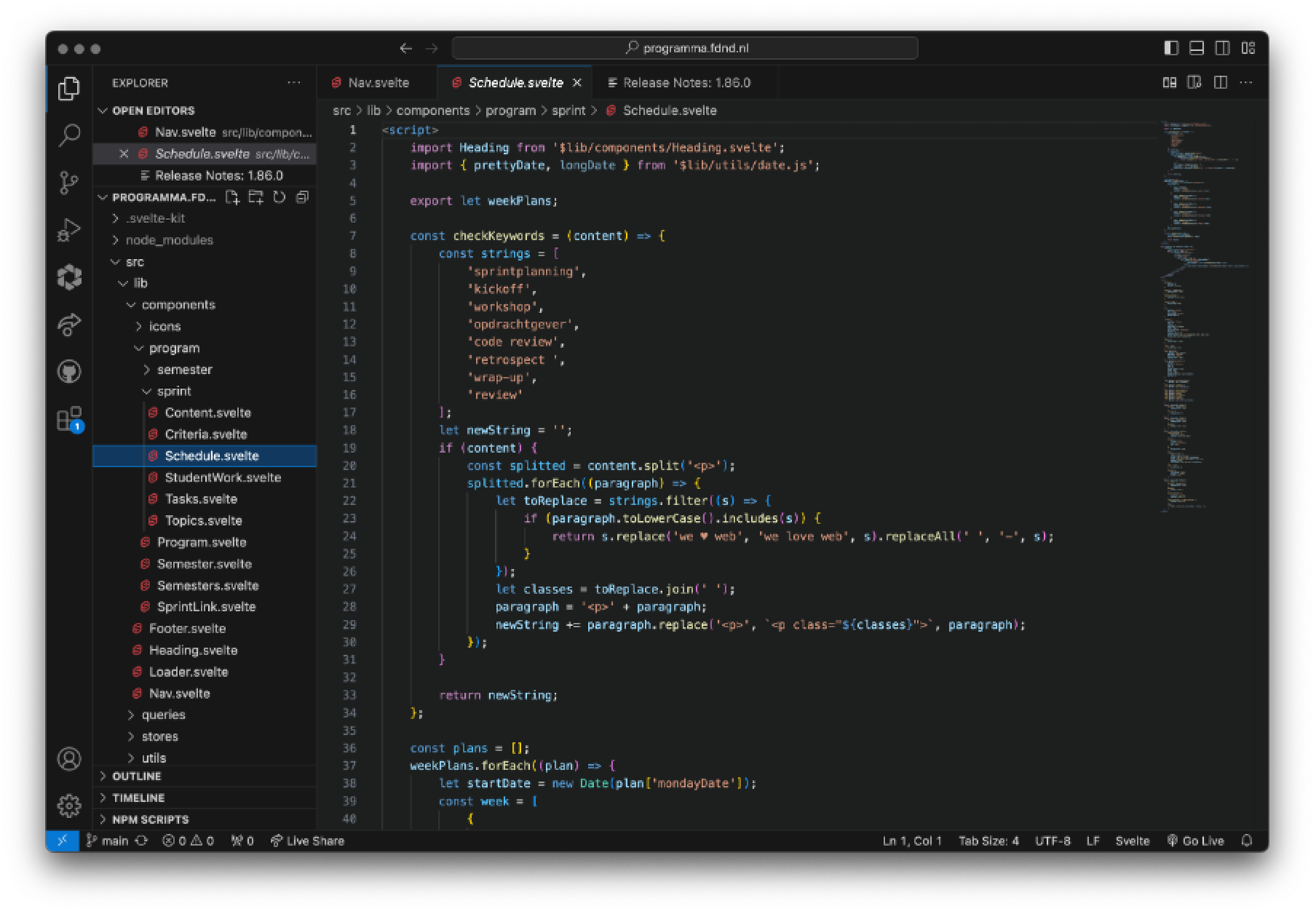Close the Schedule.svelte tab
The image size is (1316, 914).
pyautogui.click(x=576, y=83)
